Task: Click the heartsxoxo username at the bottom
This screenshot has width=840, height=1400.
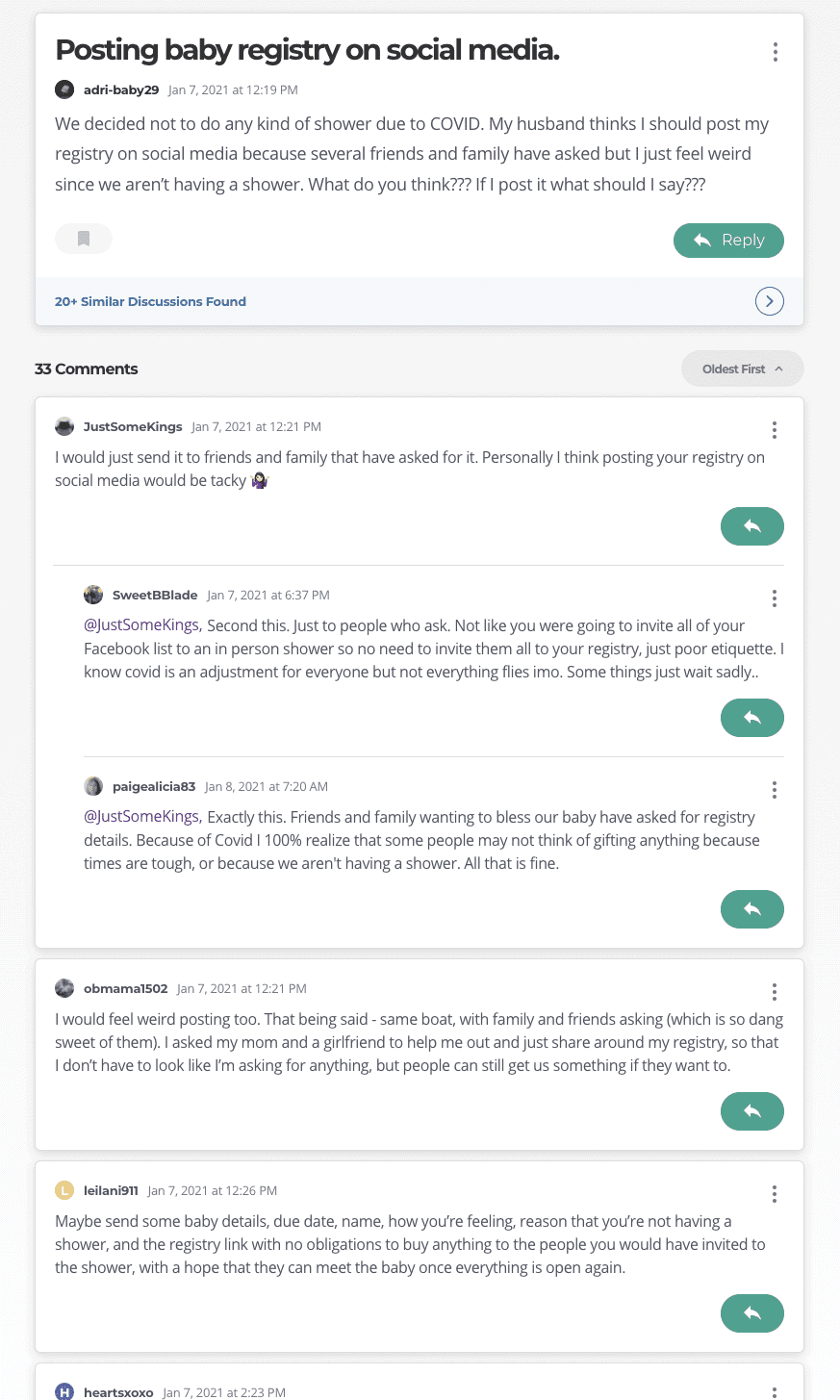Action: click(118, 1392)
